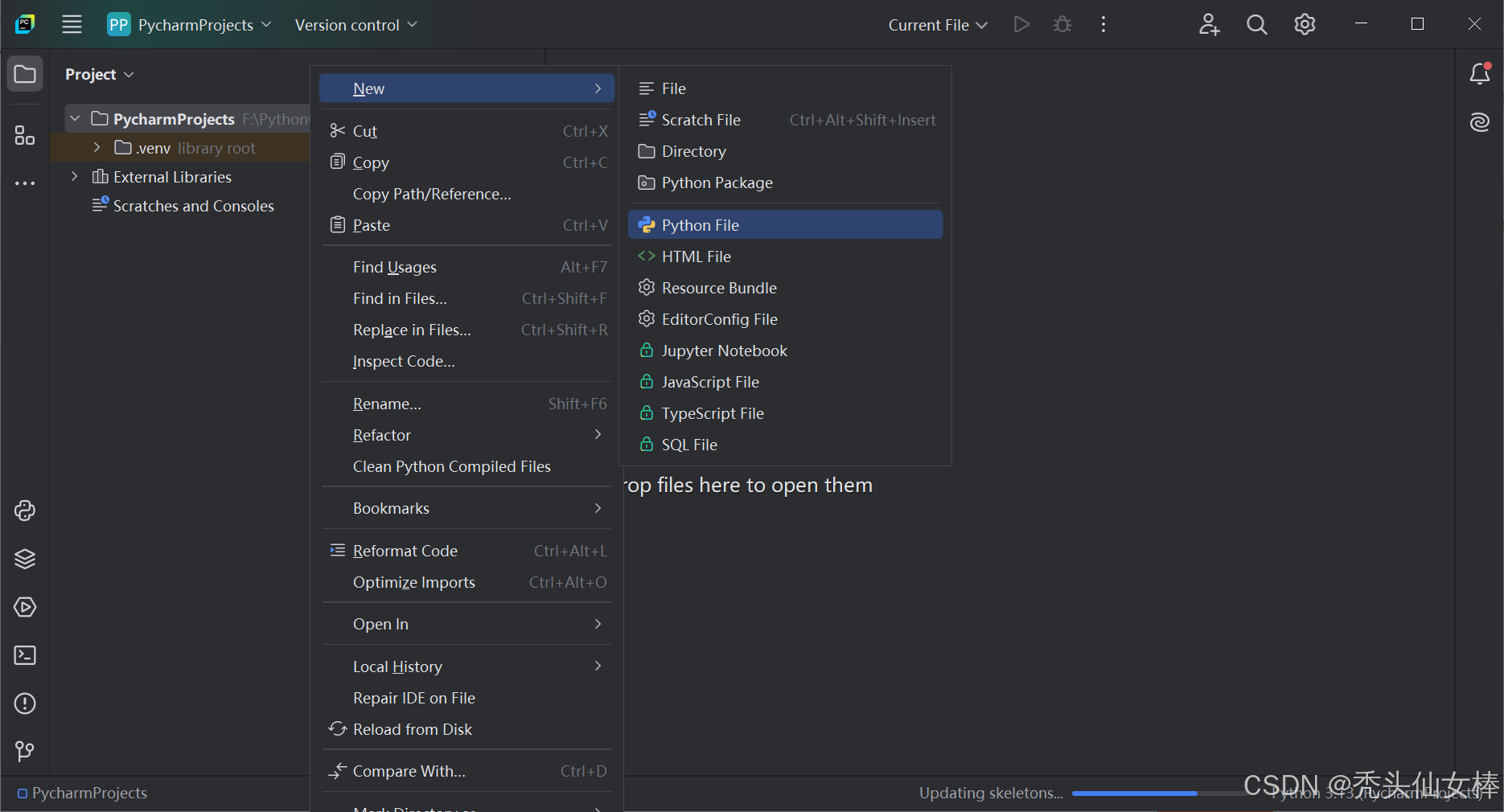The width and height of the screenshot is (1504, 812).
Task: Choose Reformat Code entry
Action: coord(466,551)
